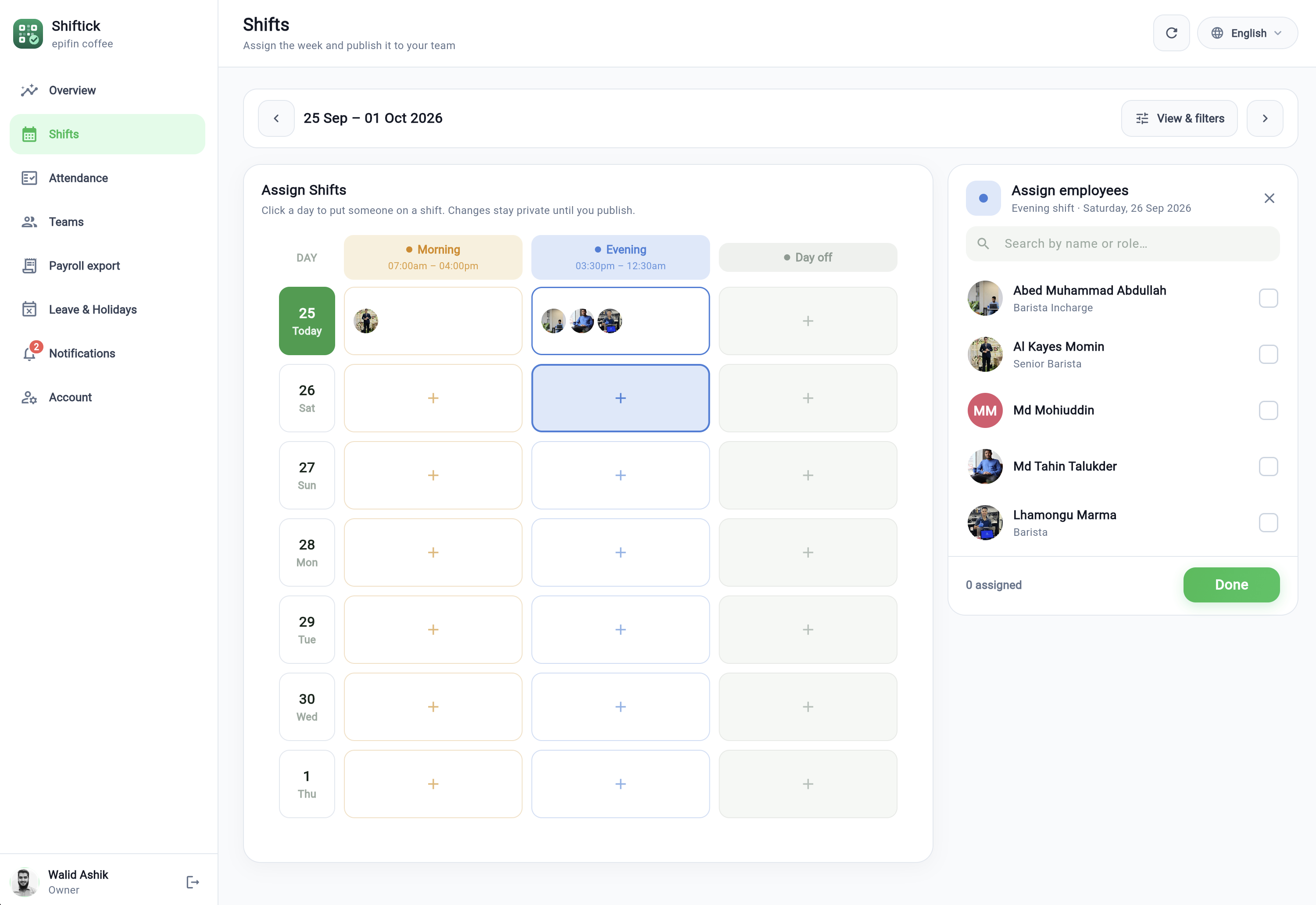Viewport: 1316px width, 905px height.
Task: Add an Evening shift on Wed 30
Action: pos(621,706)
